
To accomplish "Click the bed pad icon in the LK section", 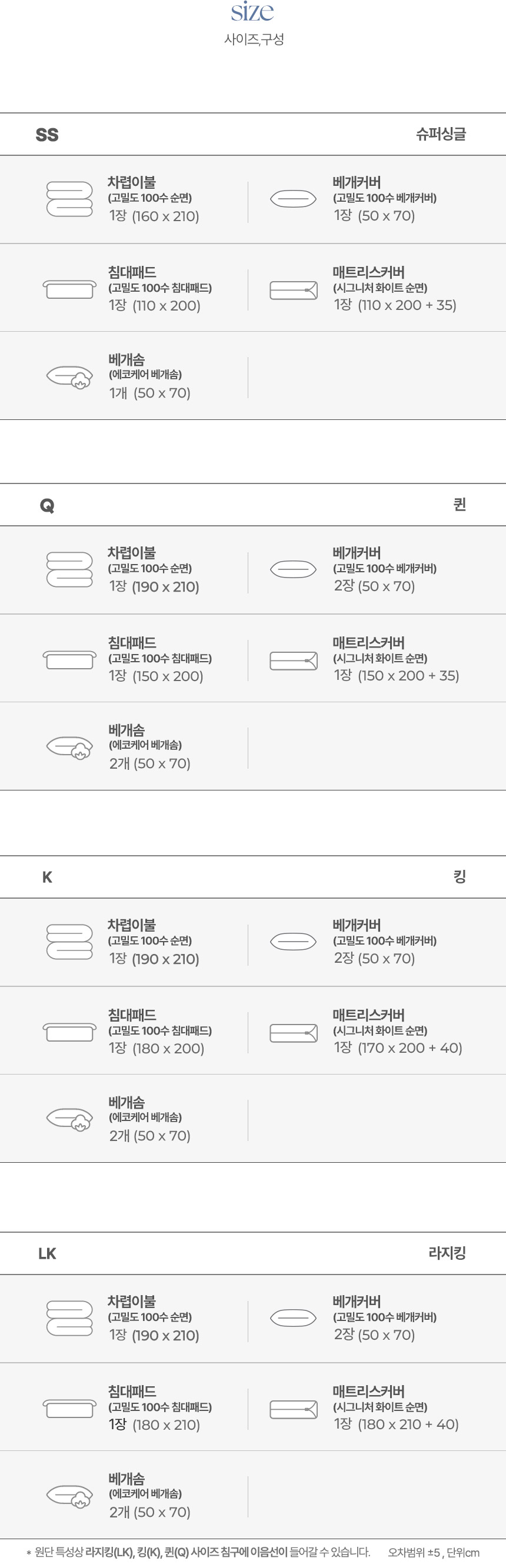I will pos(69,1409).
